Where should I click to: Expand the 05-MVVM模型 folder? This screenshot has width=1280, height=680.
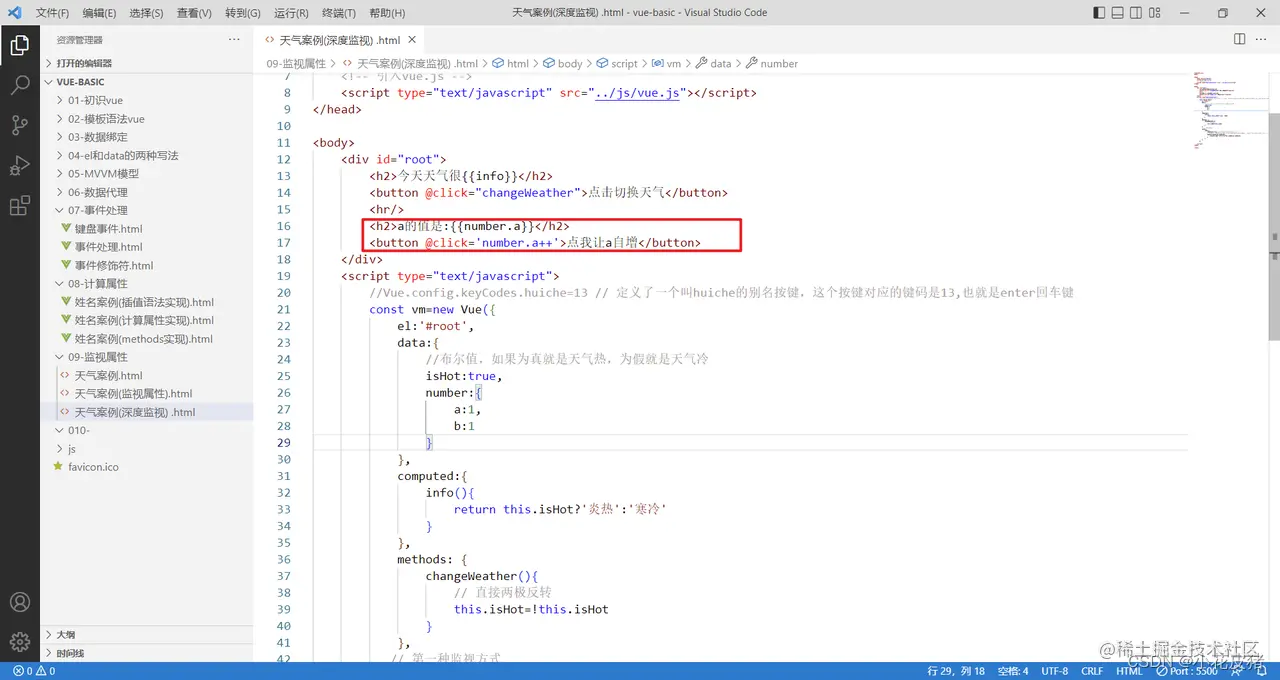click(x=147, y=173)
